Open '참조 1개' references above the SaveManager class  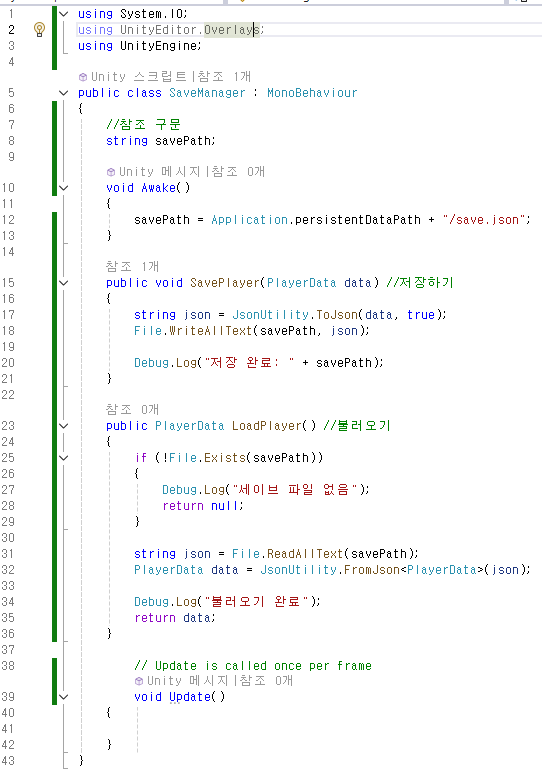click(224, 77)
